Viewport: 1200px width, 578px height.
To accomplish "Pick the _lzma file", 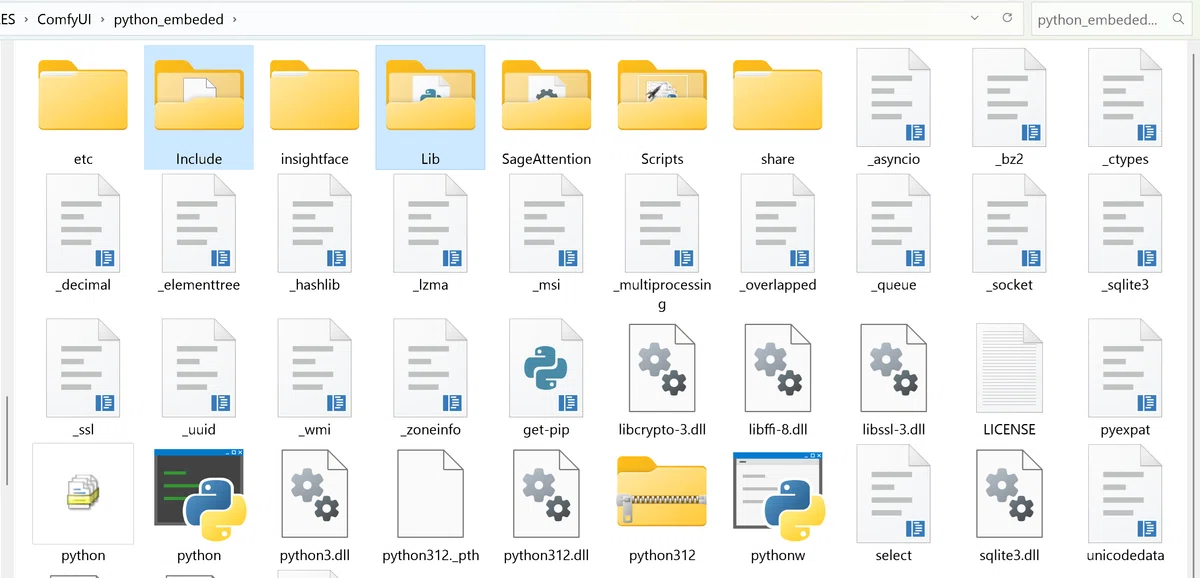I will pos(431,233).
